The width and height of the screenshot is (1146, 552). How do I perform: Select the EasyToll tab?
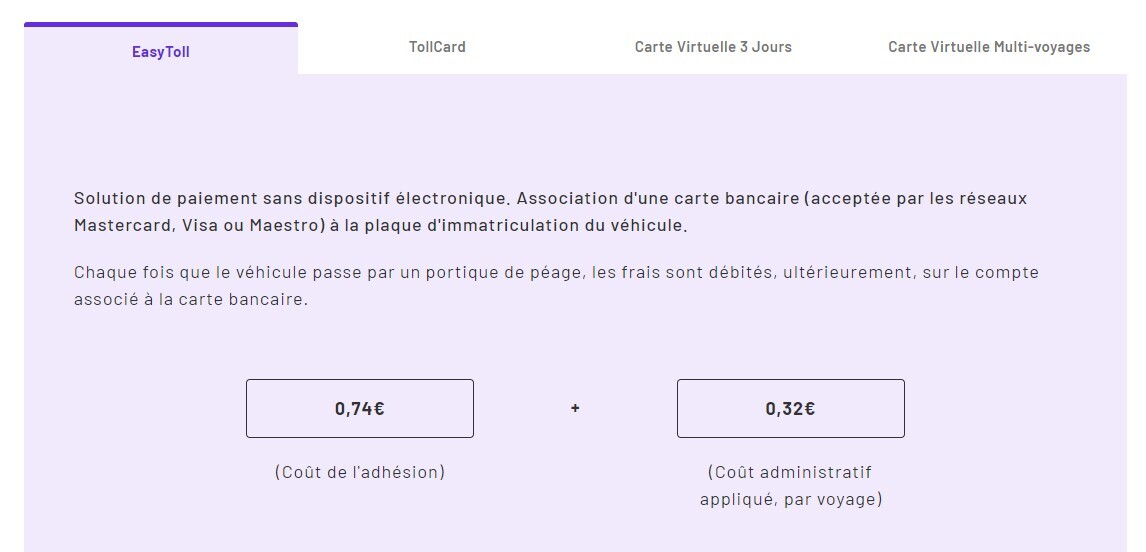pos(160,51)
